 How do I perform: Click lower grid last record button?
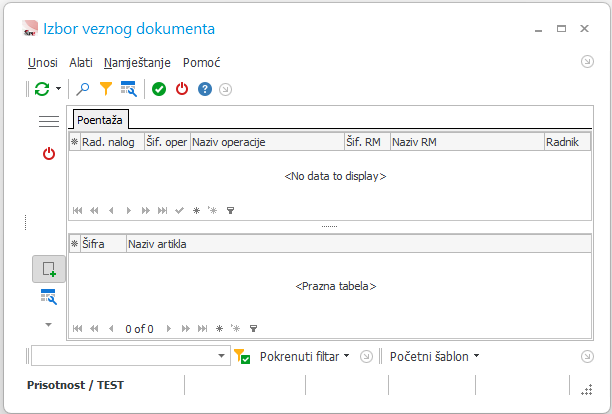click(202, 329)
